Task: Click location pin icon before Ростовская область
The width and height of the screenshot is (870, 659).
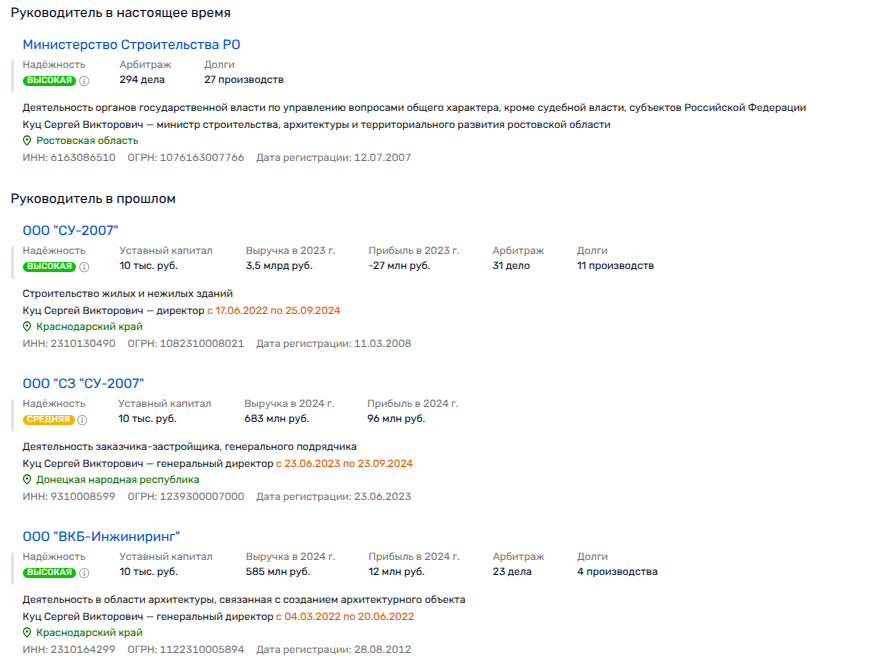Action: (27, 141)
